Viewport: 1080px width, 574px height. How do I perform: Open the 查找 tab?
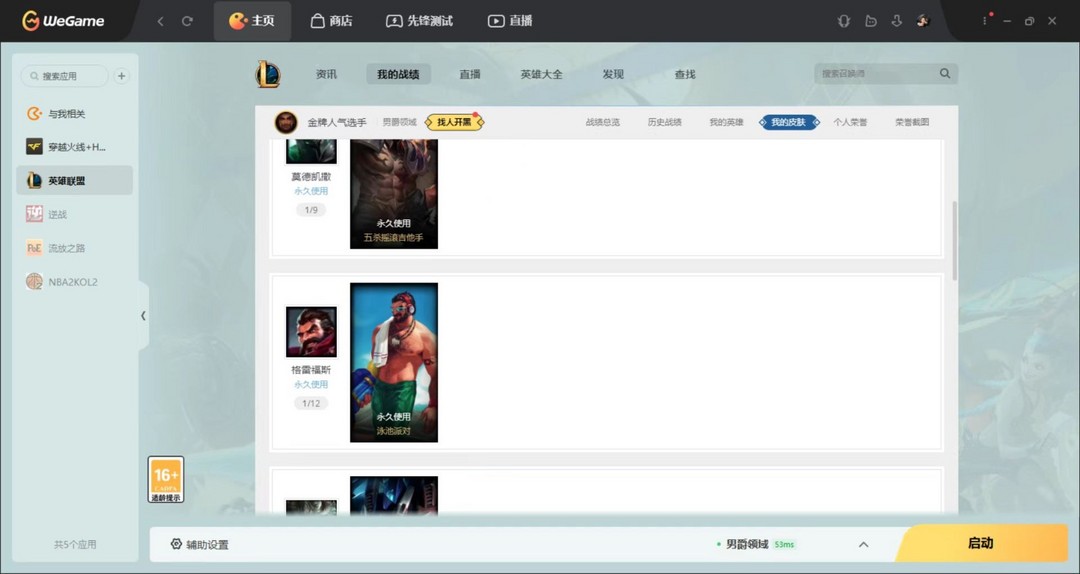tap(685, 74)
